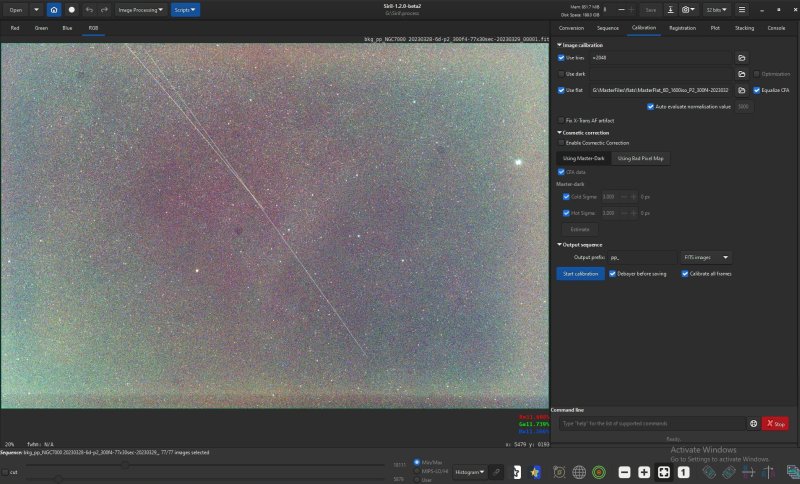
Task: Open the Histogram display mode dropdown
Action: pos(469,472)
